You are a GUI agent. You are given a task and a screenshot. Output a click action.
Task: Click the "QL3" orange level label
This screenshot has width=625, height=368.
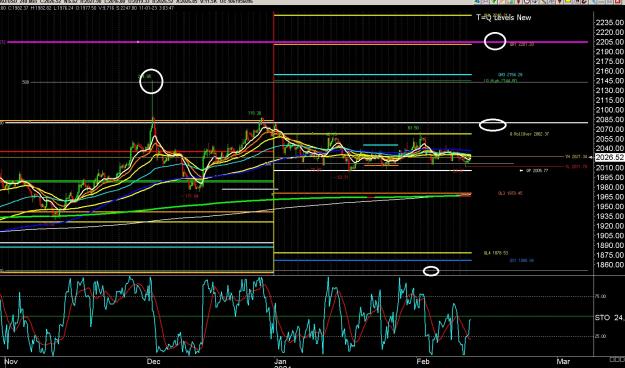[x=510, y=193]
